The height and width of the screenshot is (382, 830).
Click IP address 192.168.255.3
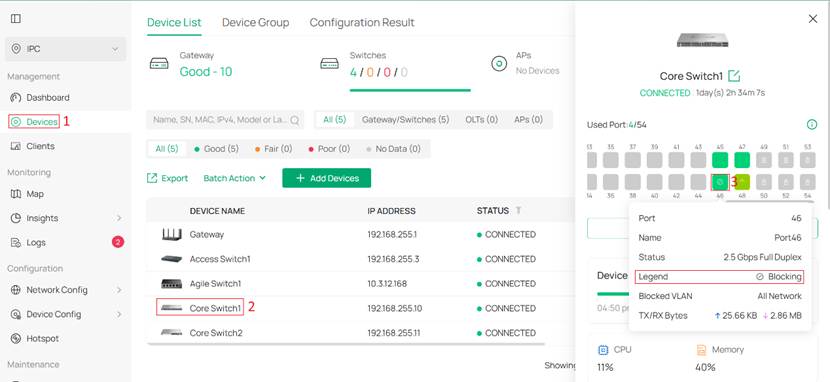(392, 259)
